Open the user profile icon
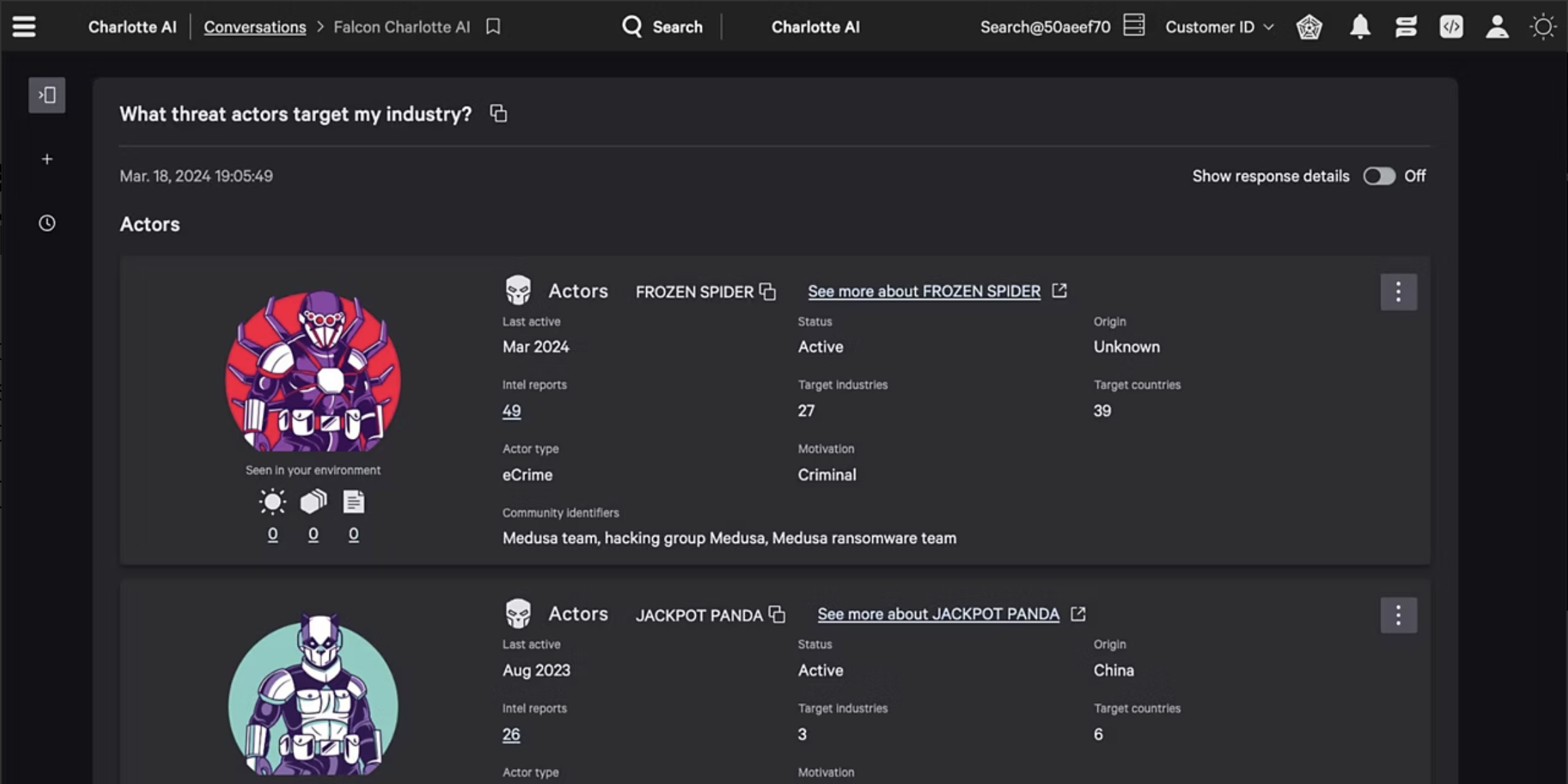The height and width of the screenshot is (784, 1568). click(1497, 26)
